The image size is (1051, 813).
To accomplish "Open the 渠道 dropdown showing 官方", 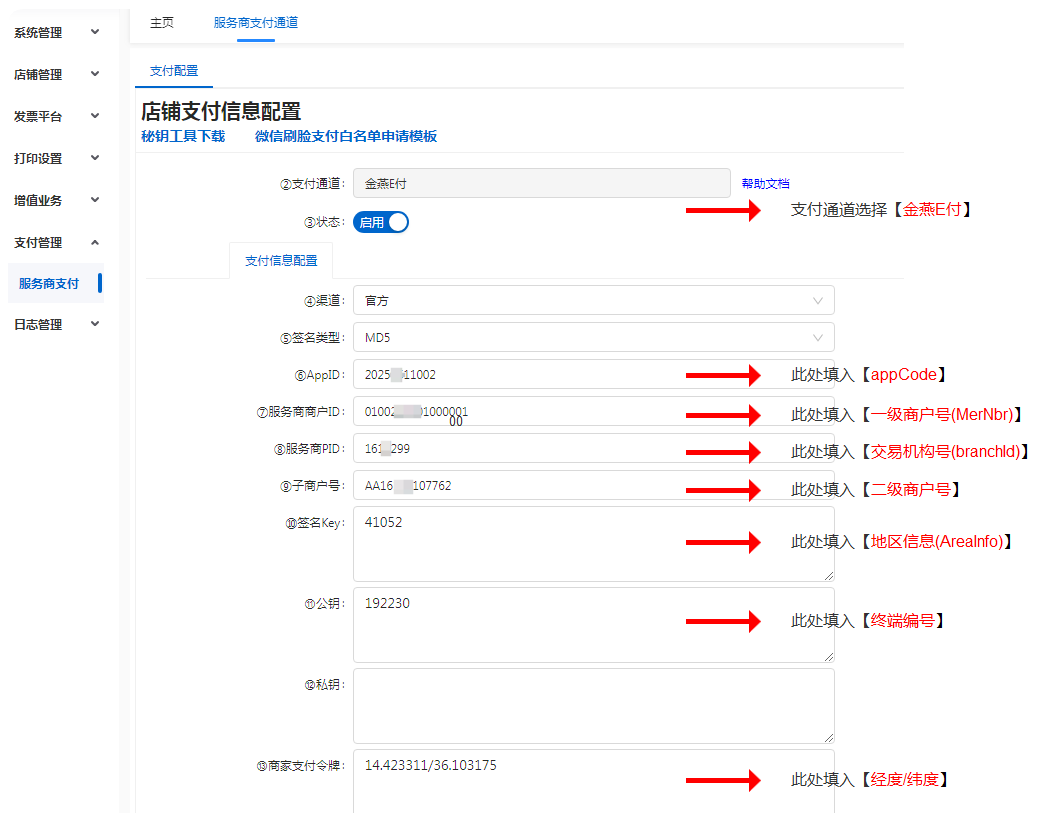I will [593, 300].
